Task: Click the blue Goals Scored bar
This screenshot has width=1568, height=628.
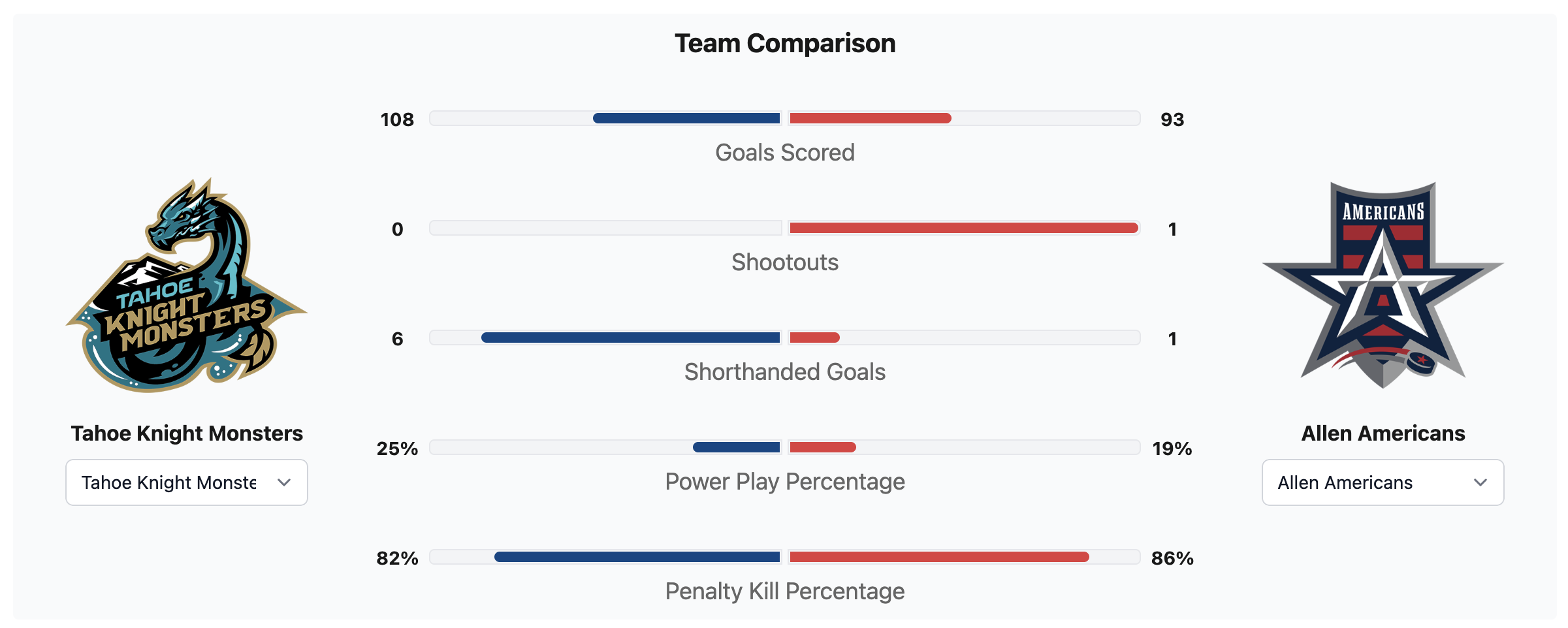Action: coord(686,118)
